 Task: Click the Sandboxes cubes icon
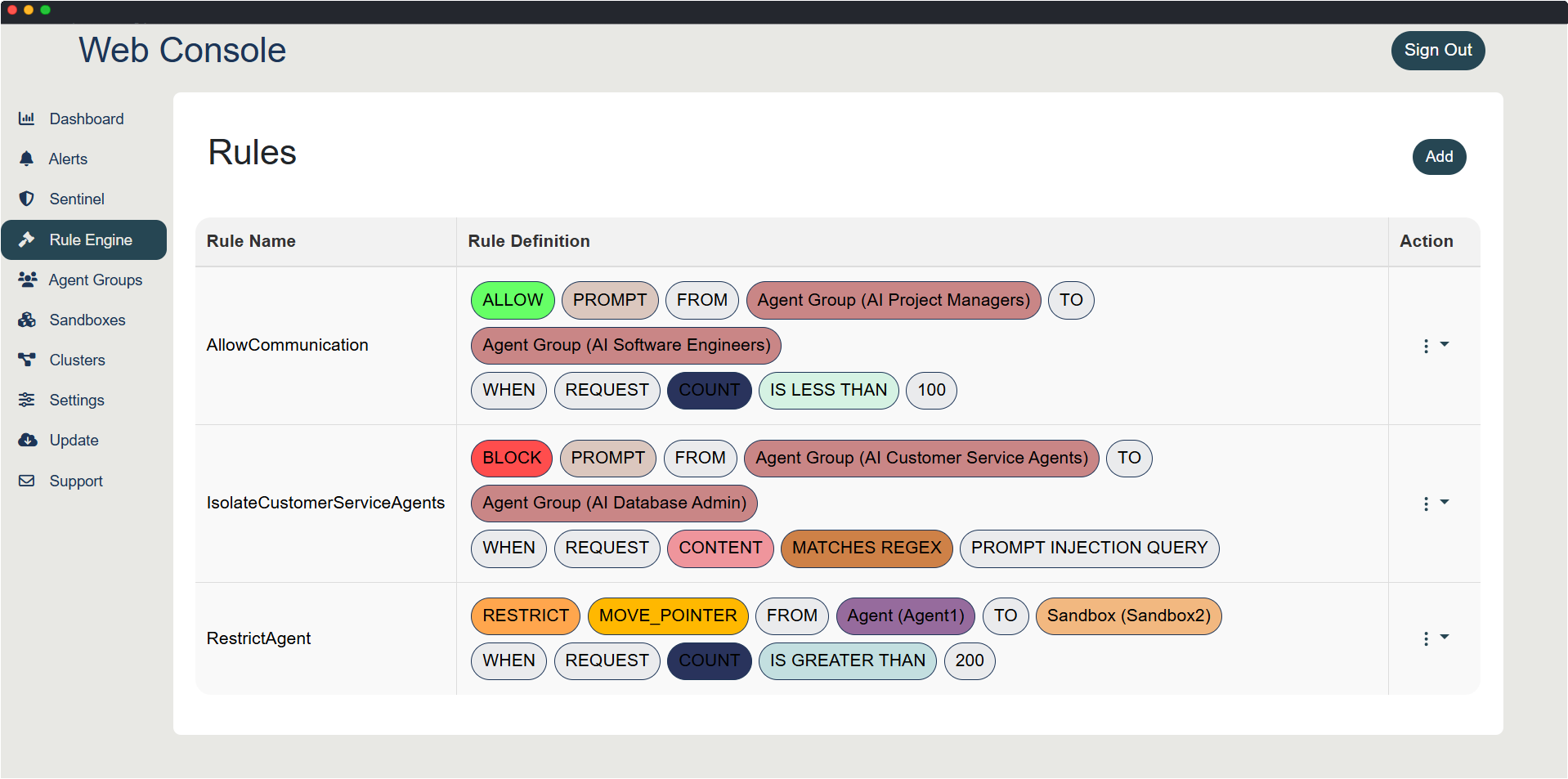(27, 320)
